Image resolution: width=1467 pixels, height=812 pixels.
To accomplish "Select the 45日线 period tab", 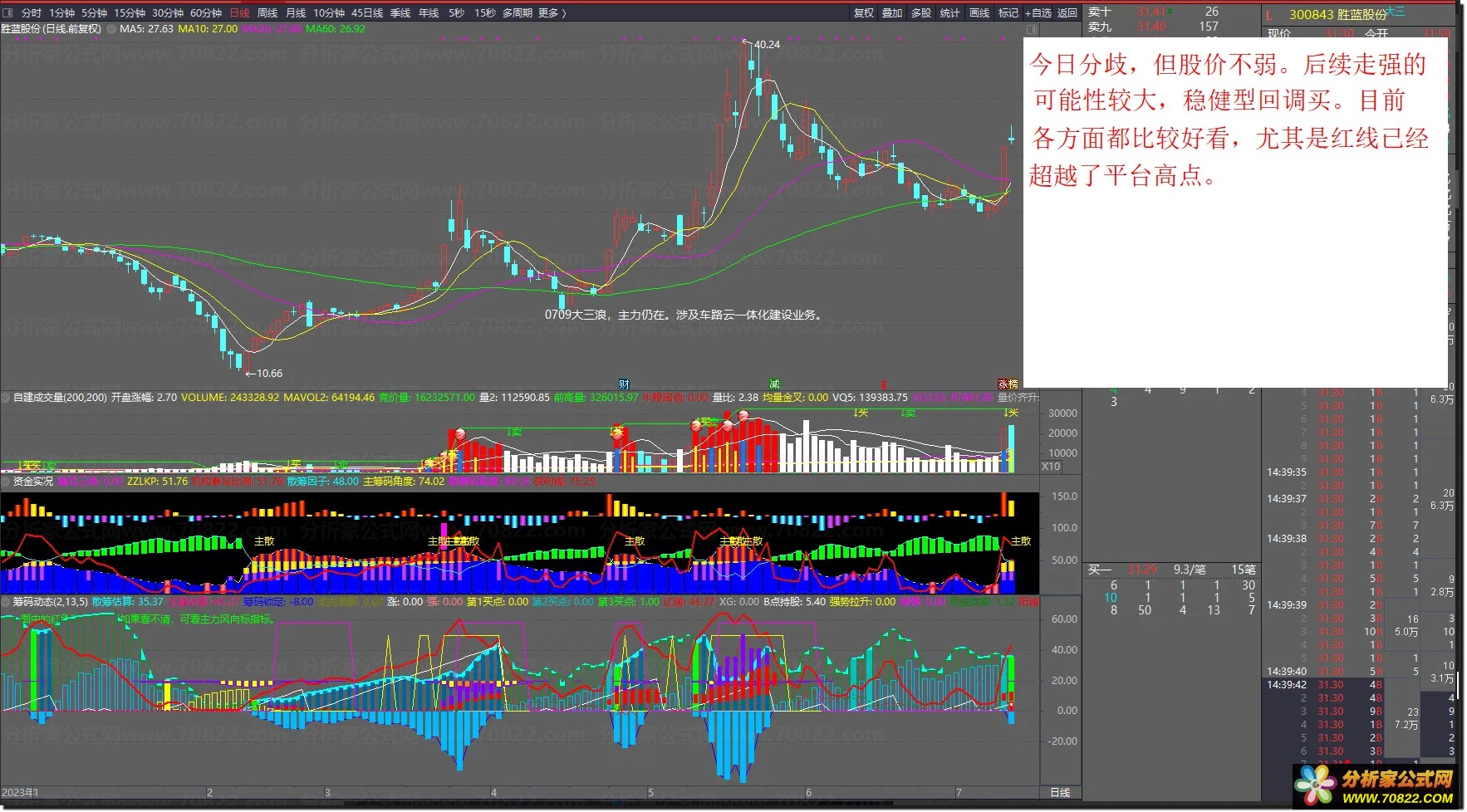I will click(367, 13).
